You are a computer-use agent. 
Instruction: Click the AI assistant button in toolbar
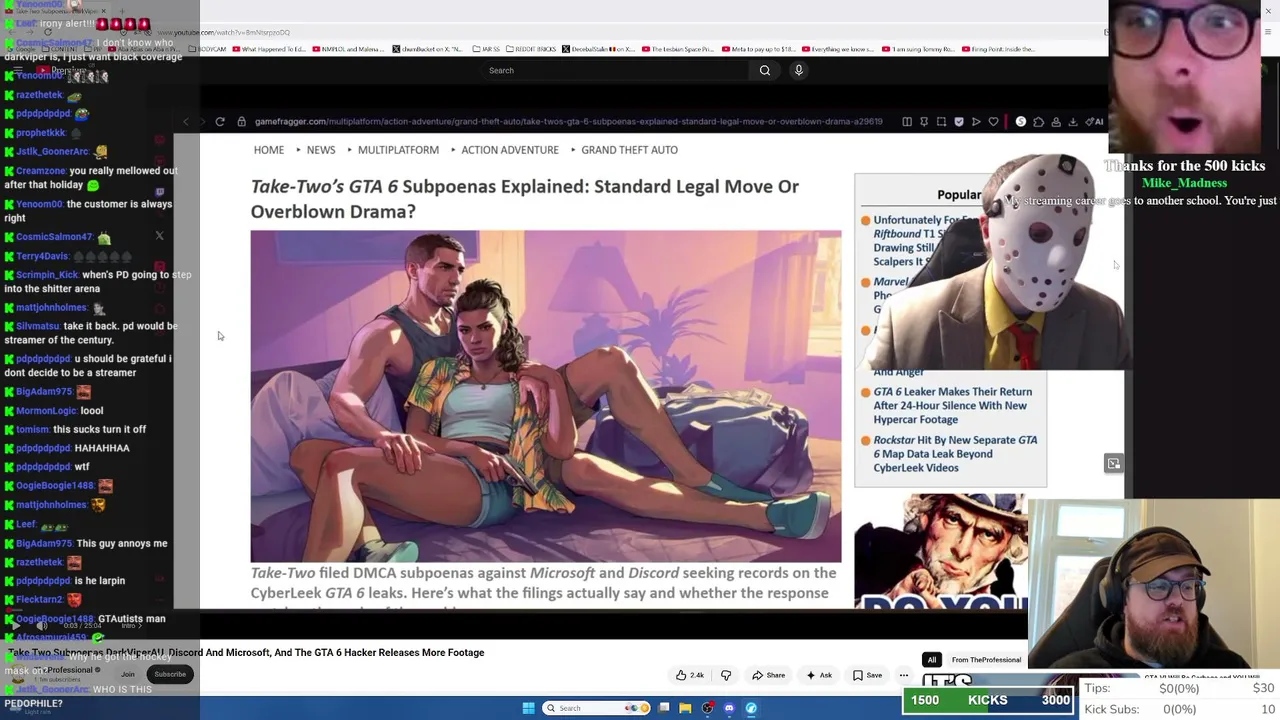click(1095, 122)
